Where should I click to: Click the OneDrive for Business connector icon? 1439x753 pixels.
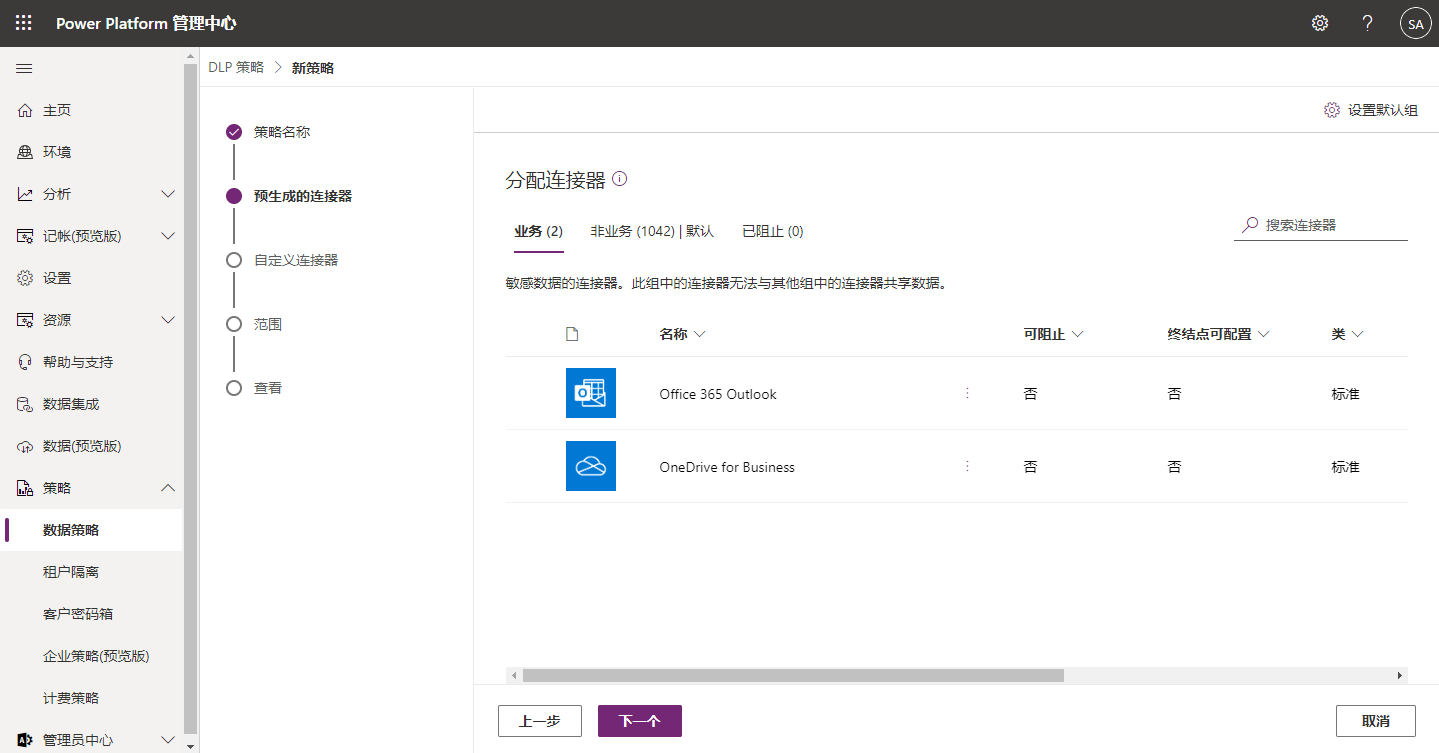coord(591,466)
